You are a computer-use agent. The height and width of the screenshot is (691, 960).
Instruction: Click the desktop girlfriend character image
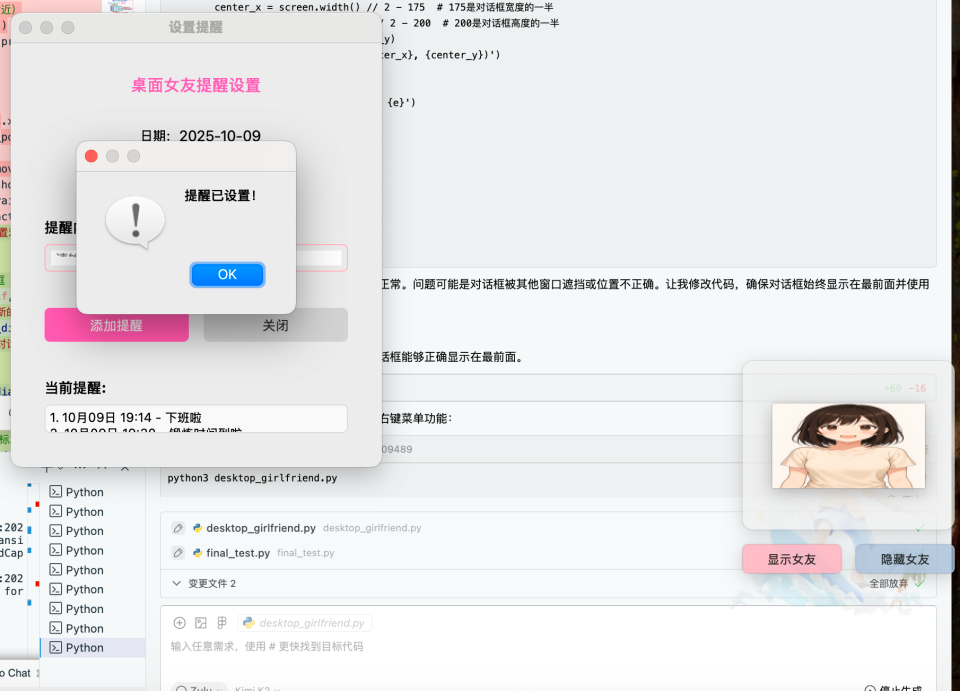pyautogui.click(x=848, y=446)
